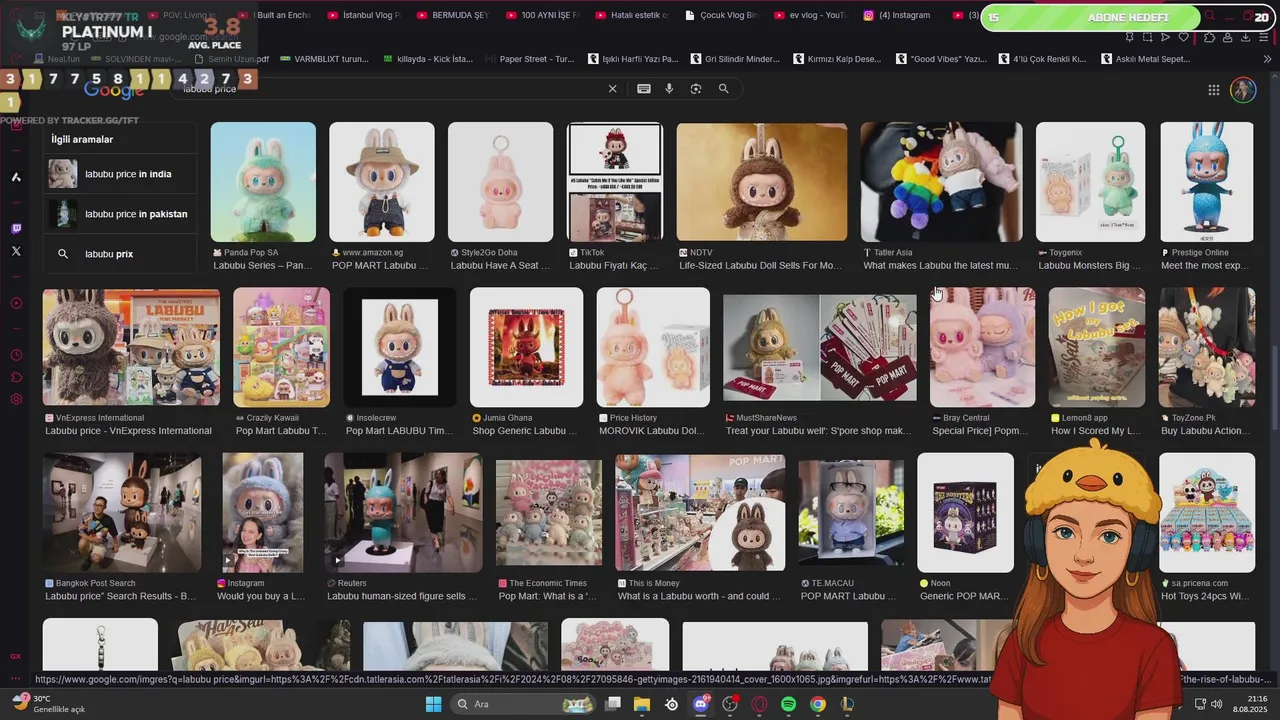Open the Jumia Ghana Labubu image
The image size is (1280, 720).
[526, 347]
